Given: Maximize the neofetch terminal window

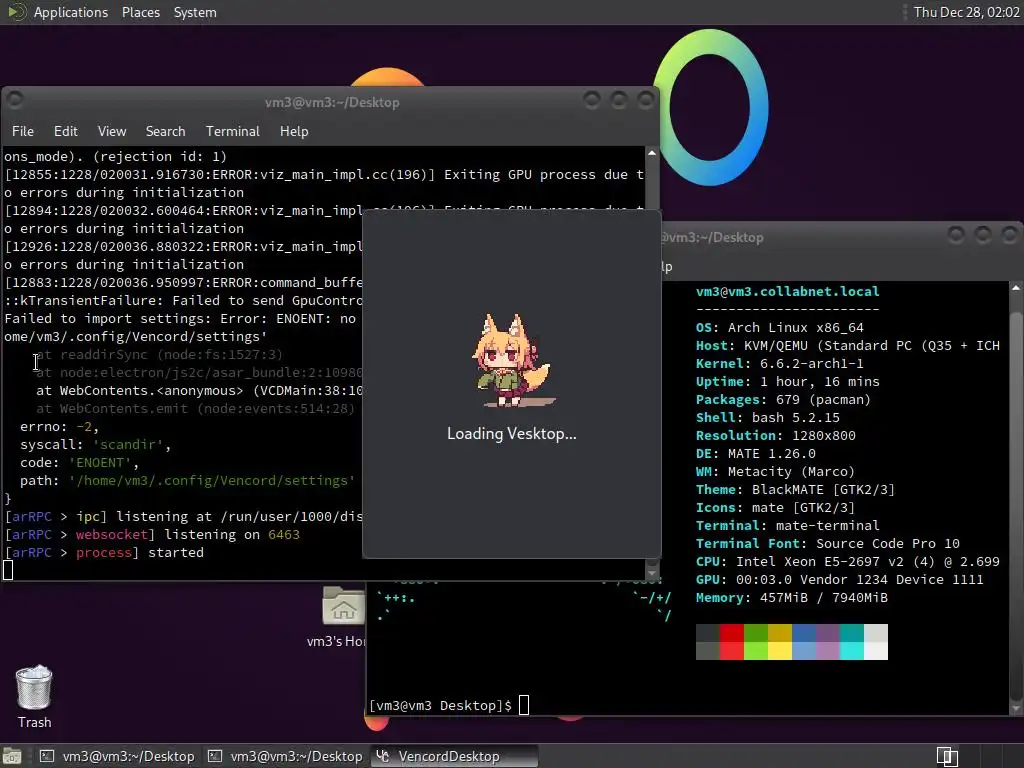Looking at the screenshot, I should 983,234.
